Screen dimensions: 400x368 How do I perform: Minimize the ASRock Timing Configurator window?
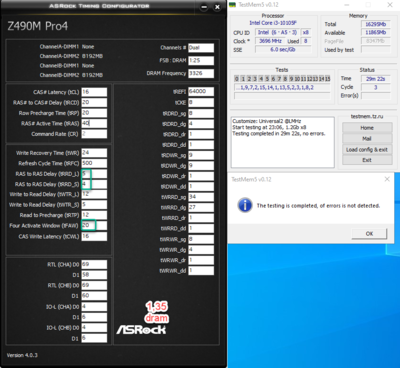point(204,7)
